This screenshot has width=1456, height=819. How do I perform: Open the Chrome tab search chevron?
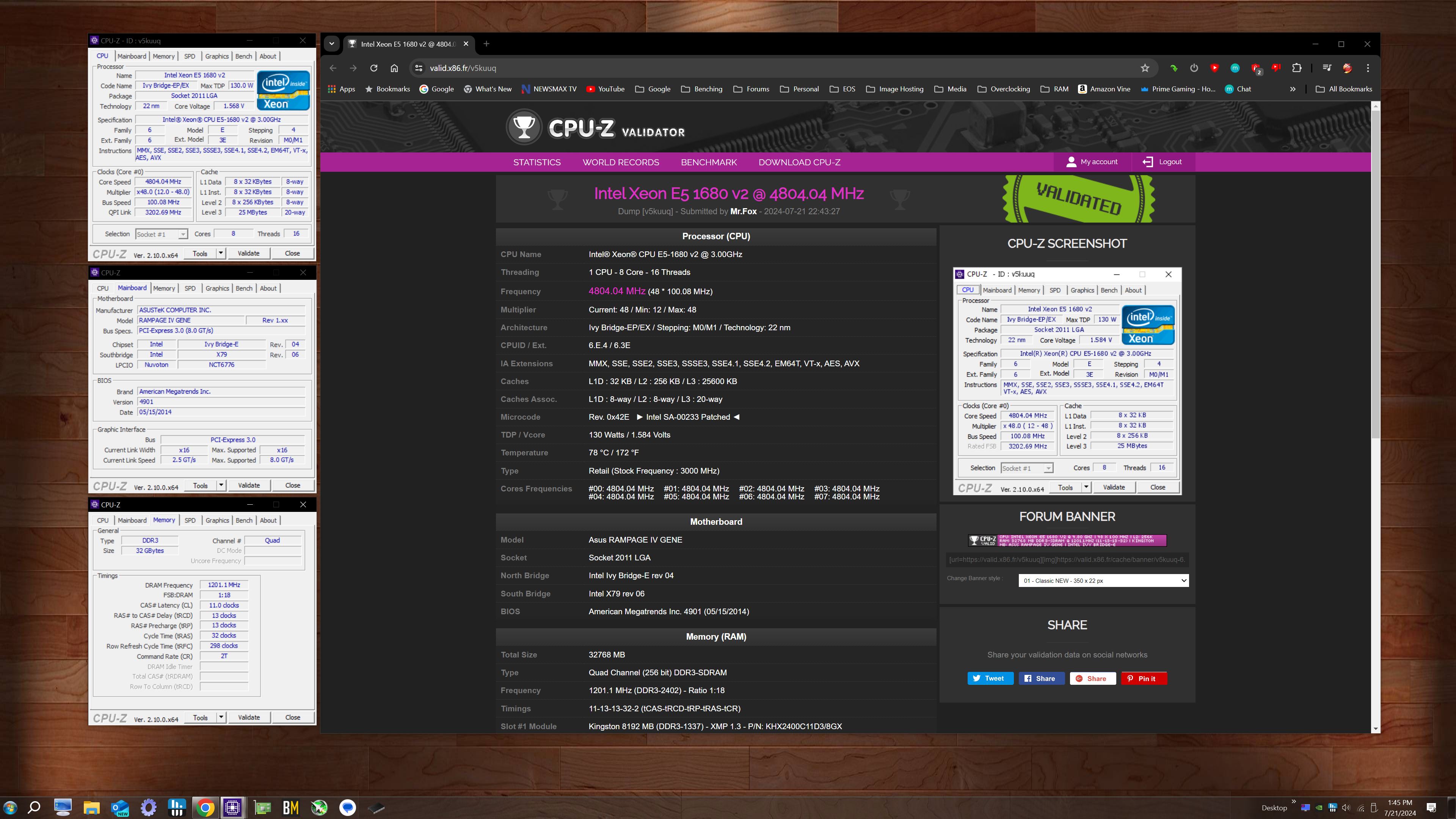click(332, 44)
